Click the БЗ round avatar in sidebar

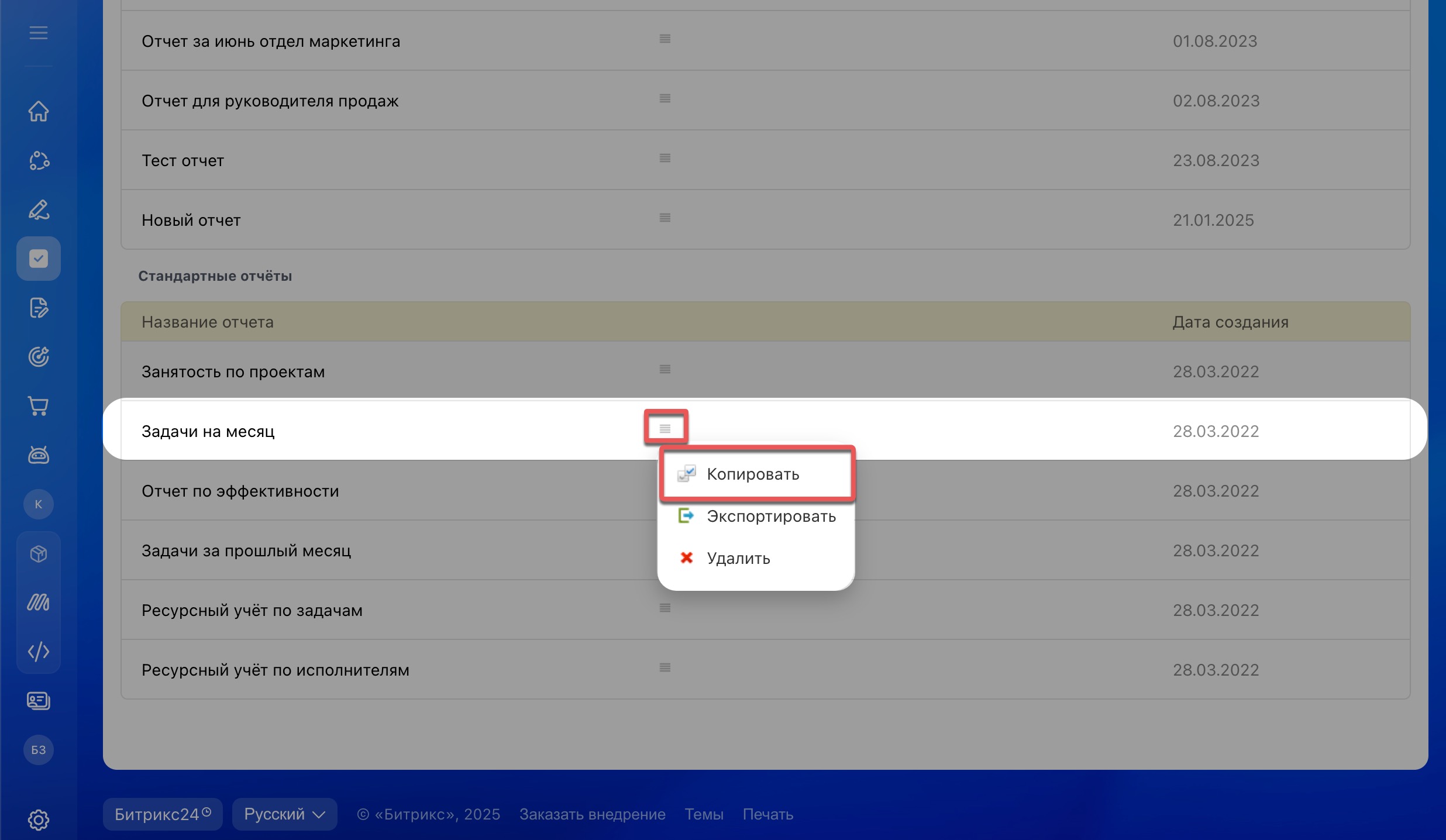click(x=39, y=750)
